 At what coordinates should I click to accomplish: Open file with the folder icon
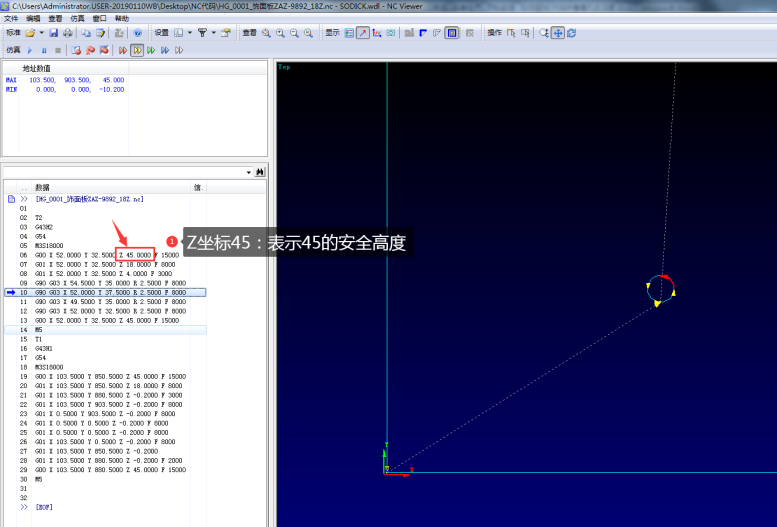point(30,33)
